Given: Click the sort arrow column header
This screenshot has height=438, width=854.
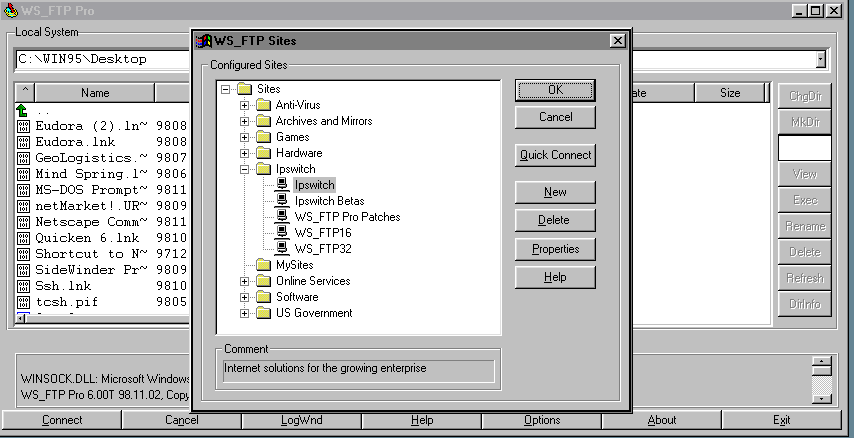Looking at the screenshot, I should point(25,93).
